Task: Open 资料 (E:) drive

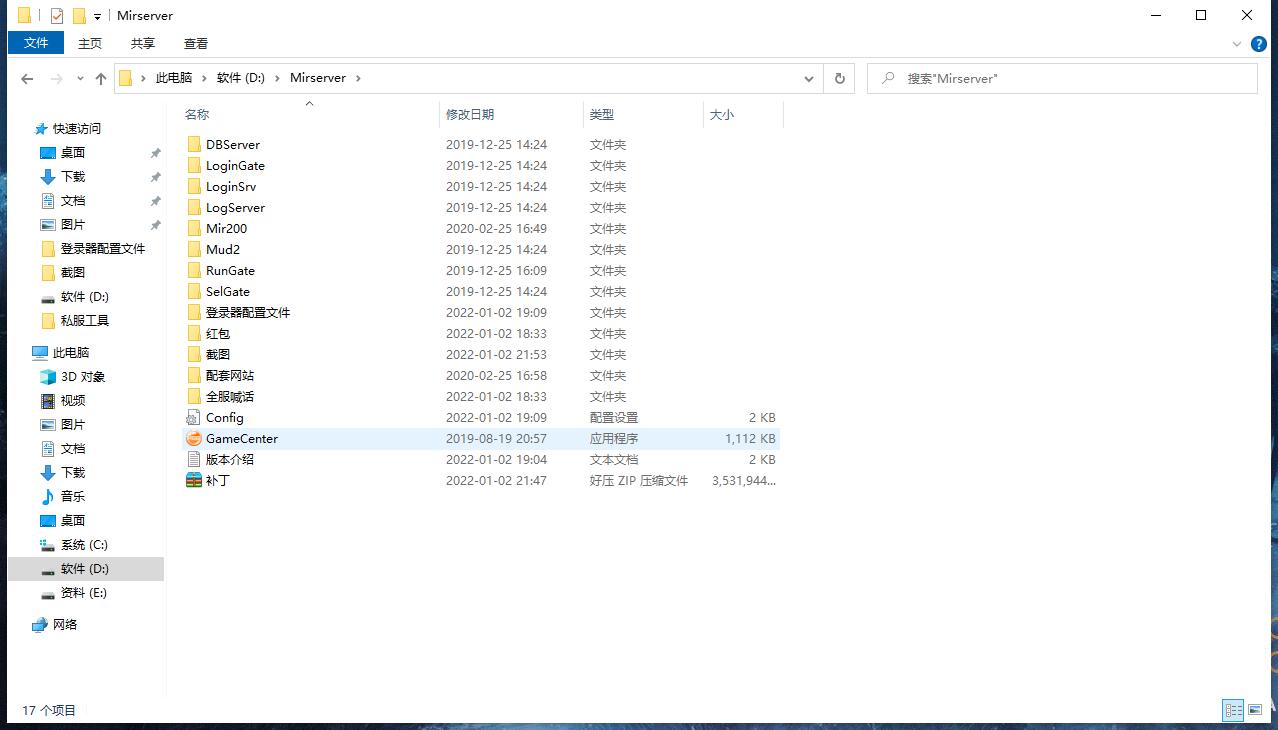Action: click(84, 592)
